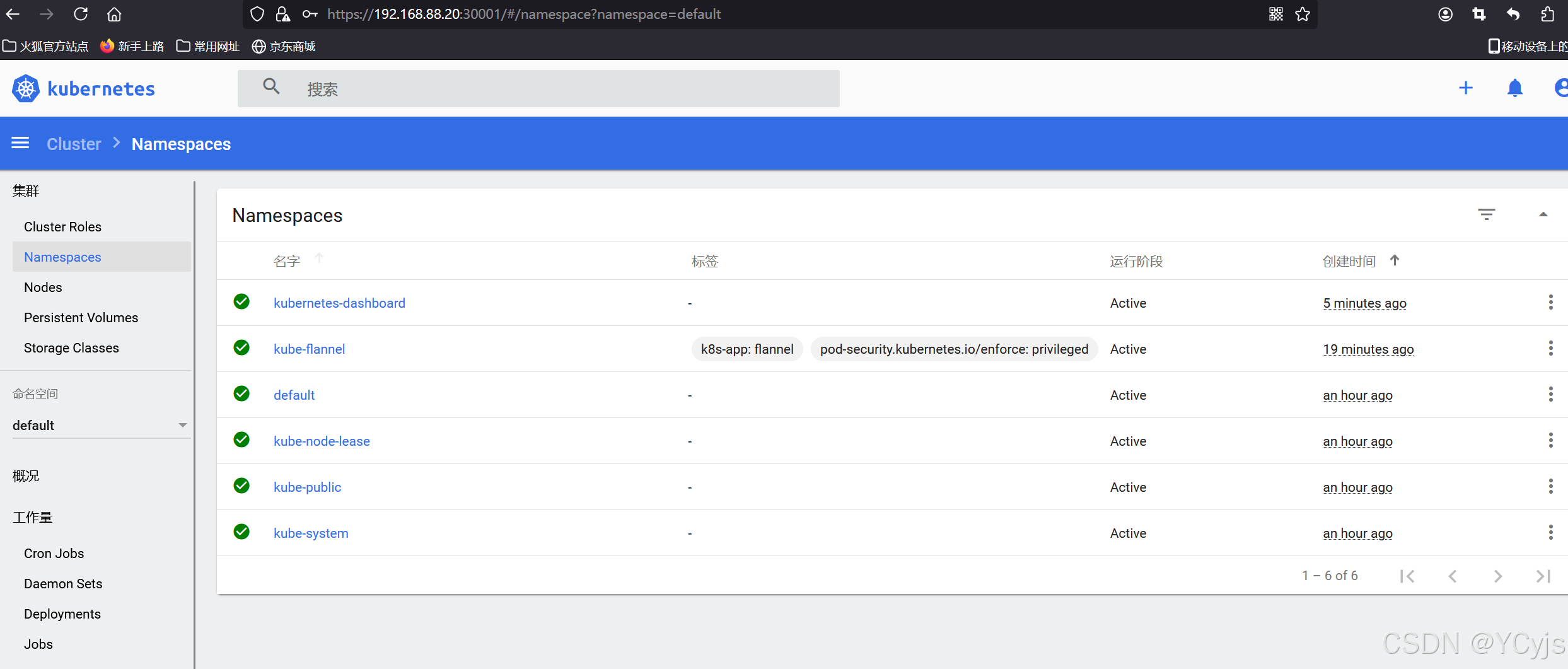The image size is (1568, 669).
Task: Click the Cluster breadcrumb
Action: click(74, 144)
